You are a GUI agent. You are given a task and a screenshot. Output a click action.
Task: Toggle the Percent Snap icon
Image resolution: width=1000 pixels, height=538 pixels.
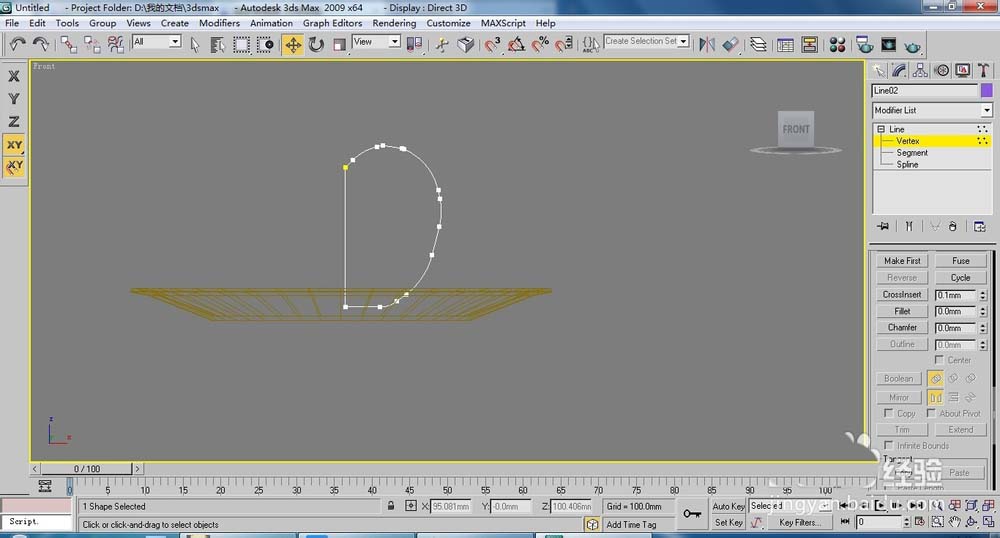click(540, 44)
